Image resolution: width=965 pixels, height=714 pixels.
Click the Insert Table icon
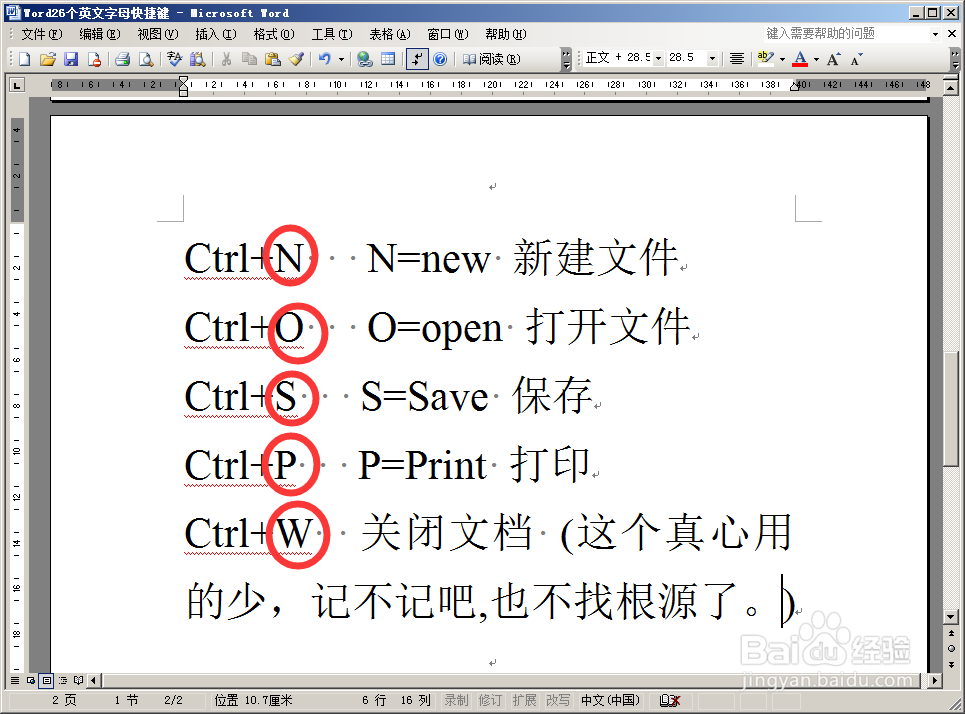pos(387,58)
